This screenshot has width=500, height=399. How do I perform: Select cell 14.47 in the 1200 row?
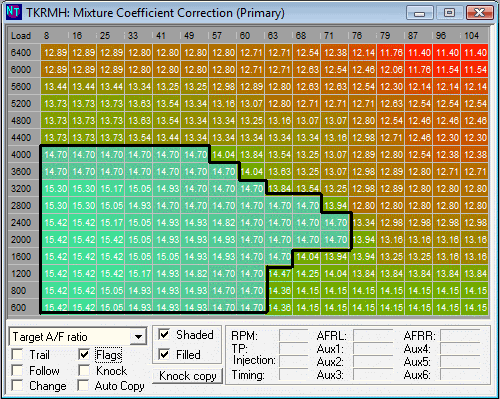tap(279, 274)
